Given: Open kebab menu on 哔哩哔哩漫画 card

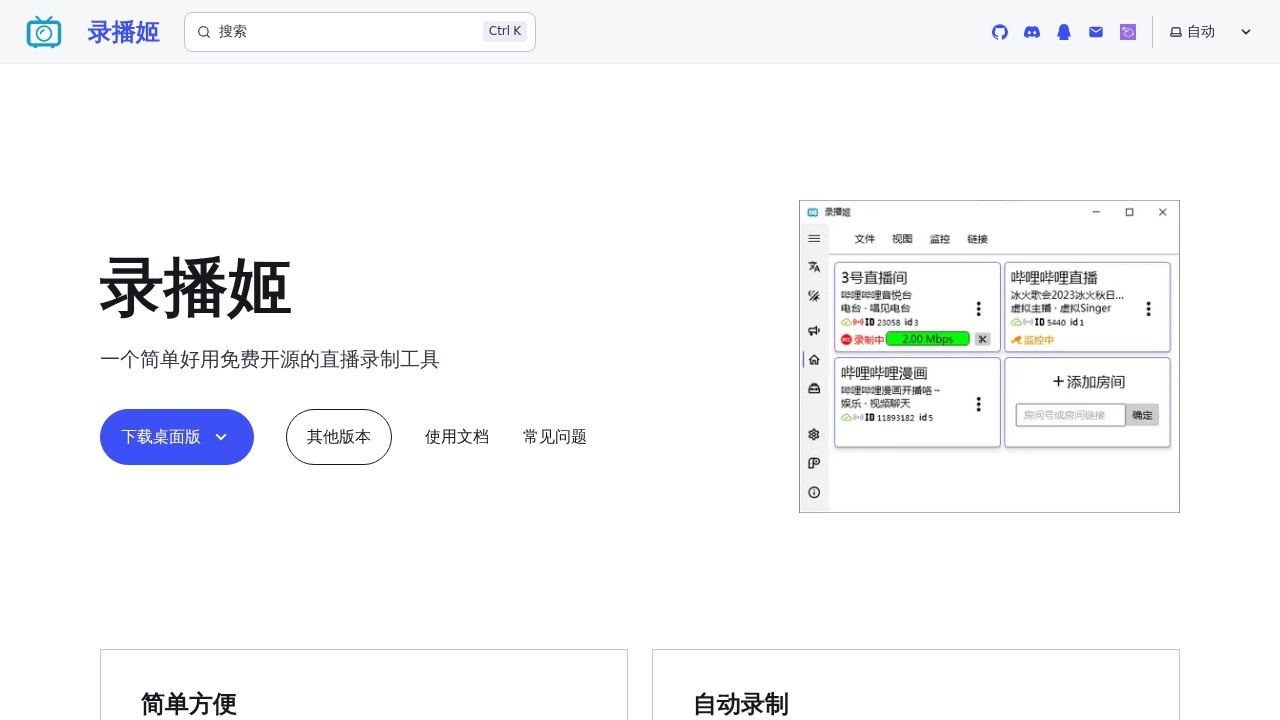Looking at the screenshot, I should [x=978, y=404].
